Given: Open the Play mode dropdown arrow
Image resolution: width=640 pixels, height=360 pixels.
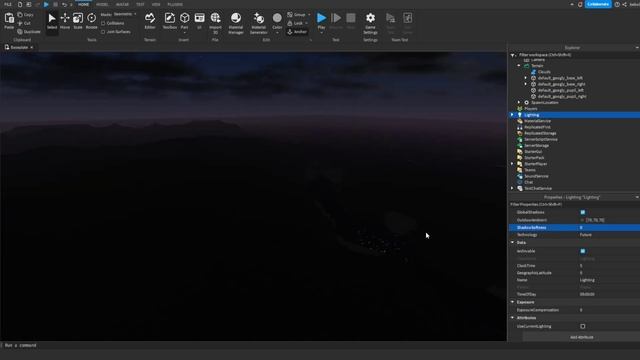Looking at the screenshot, I should [321, 32].
